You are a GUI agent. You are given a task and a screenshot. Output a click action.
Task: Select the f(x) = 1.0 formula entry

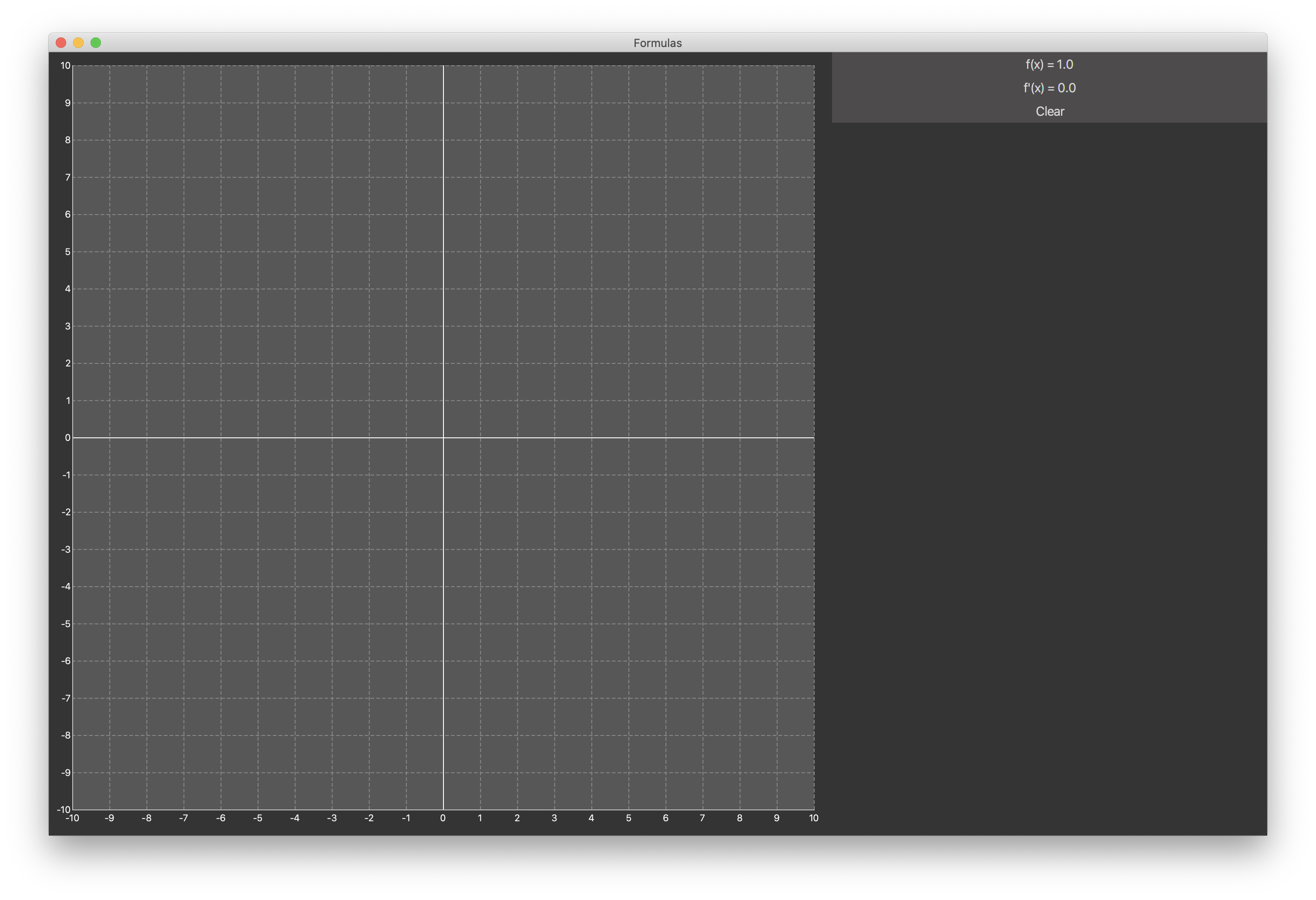point(1049,64)
